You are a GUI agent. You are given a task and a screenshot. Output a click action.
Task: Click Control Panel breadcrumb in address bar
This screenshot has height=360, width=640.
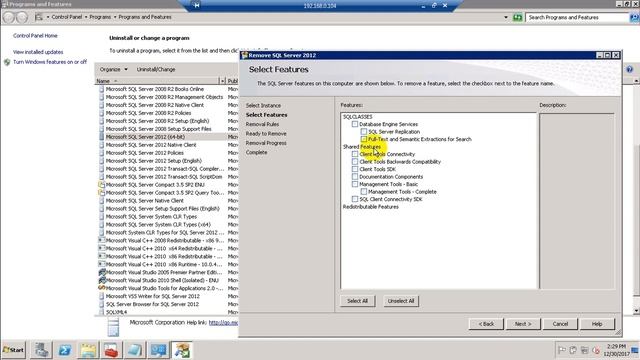67,17
